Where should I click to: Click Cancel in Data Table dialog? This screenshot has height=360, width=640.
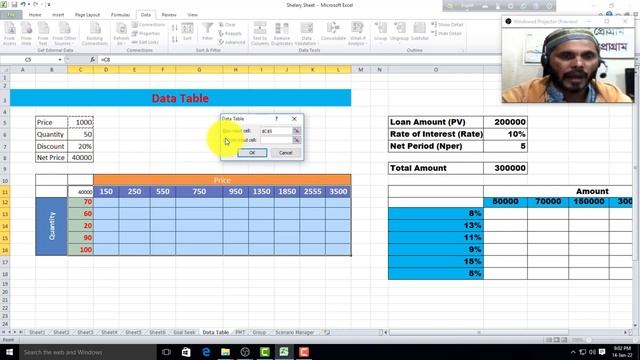(285, 153)
